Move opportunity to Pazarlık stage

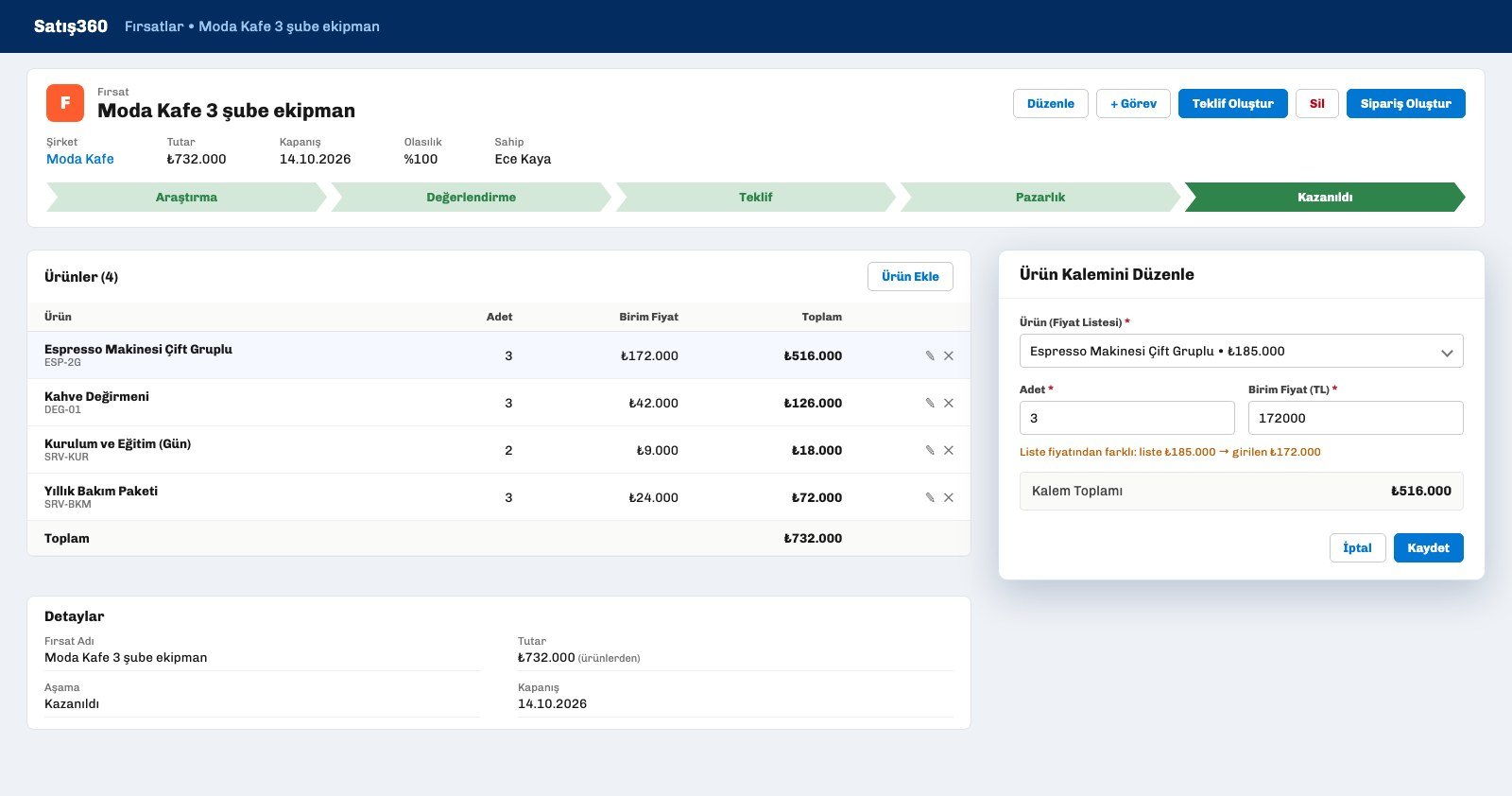tap(1039, 197)
